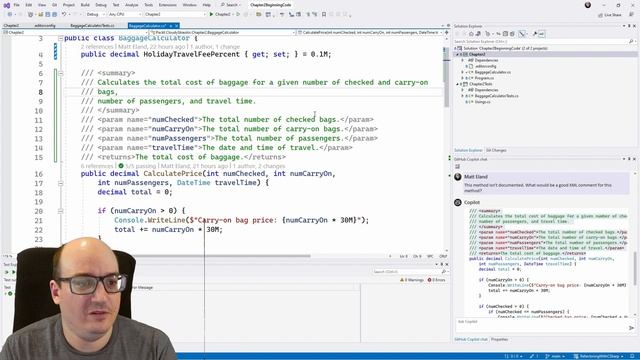Send the Copilot chat message arrow
The width and height of the screenshot is (640, 360).
(631, 328)
